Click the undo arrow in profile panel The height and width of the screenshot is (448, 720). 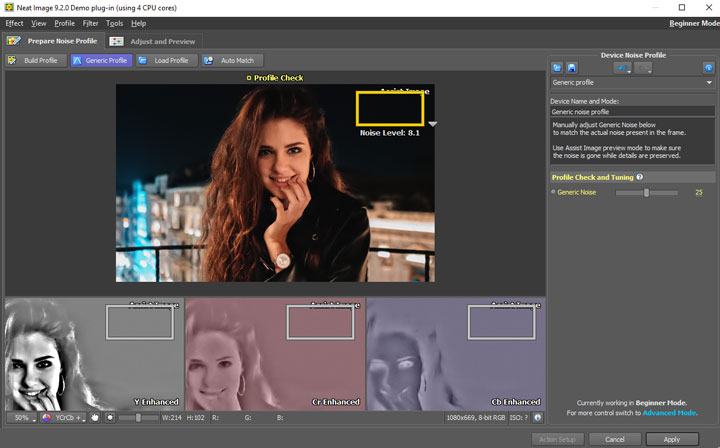click(621, 68)
